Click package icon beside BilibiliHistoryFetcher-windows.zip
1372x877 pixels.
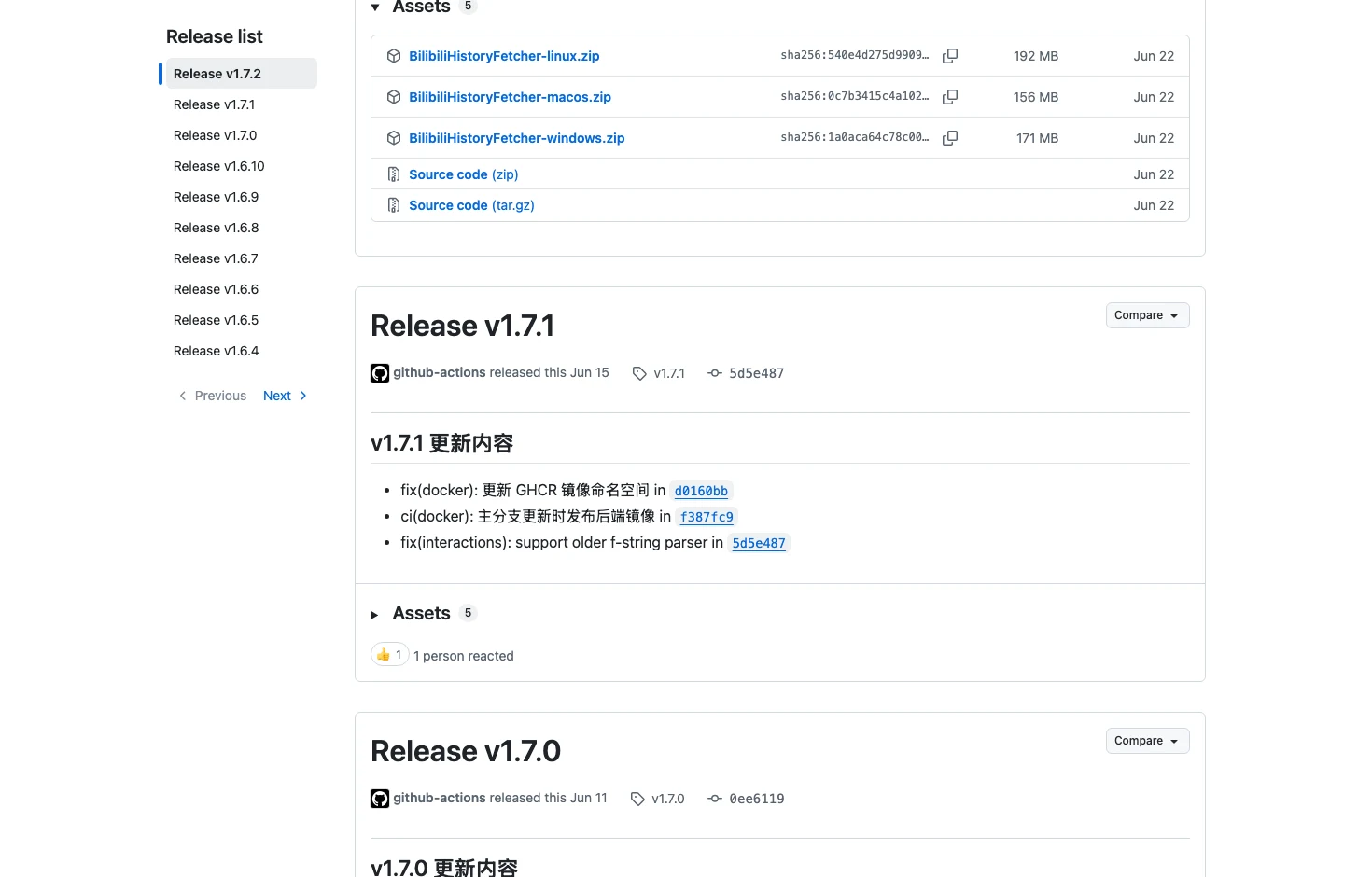(394, 138)
